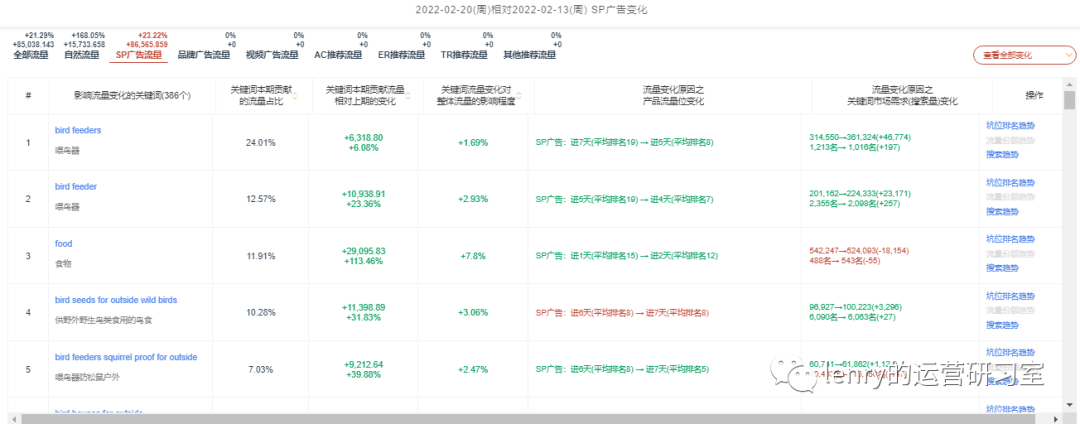The image size is (1080, 424).
Task: Click greyed 流量份额趋势 in the food row
Action: [x=1010, y=253]
